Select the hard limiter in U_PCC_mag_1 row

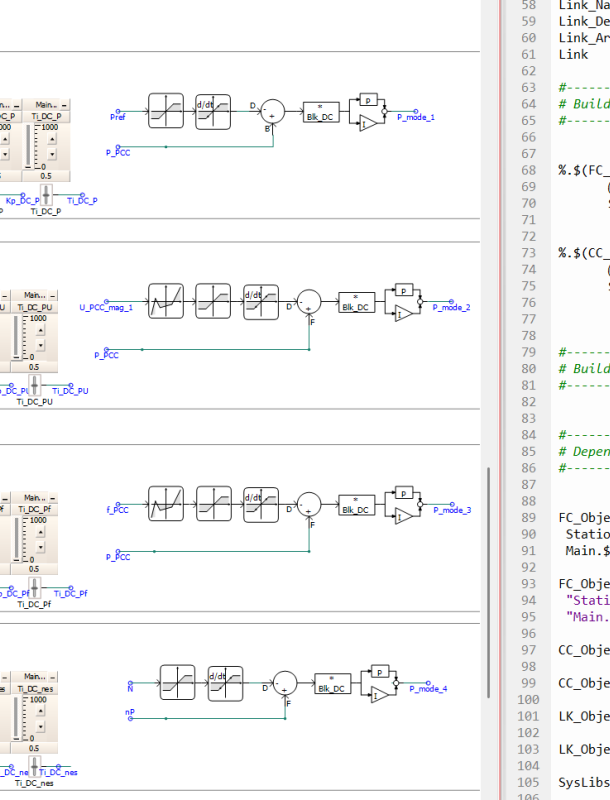213,301
